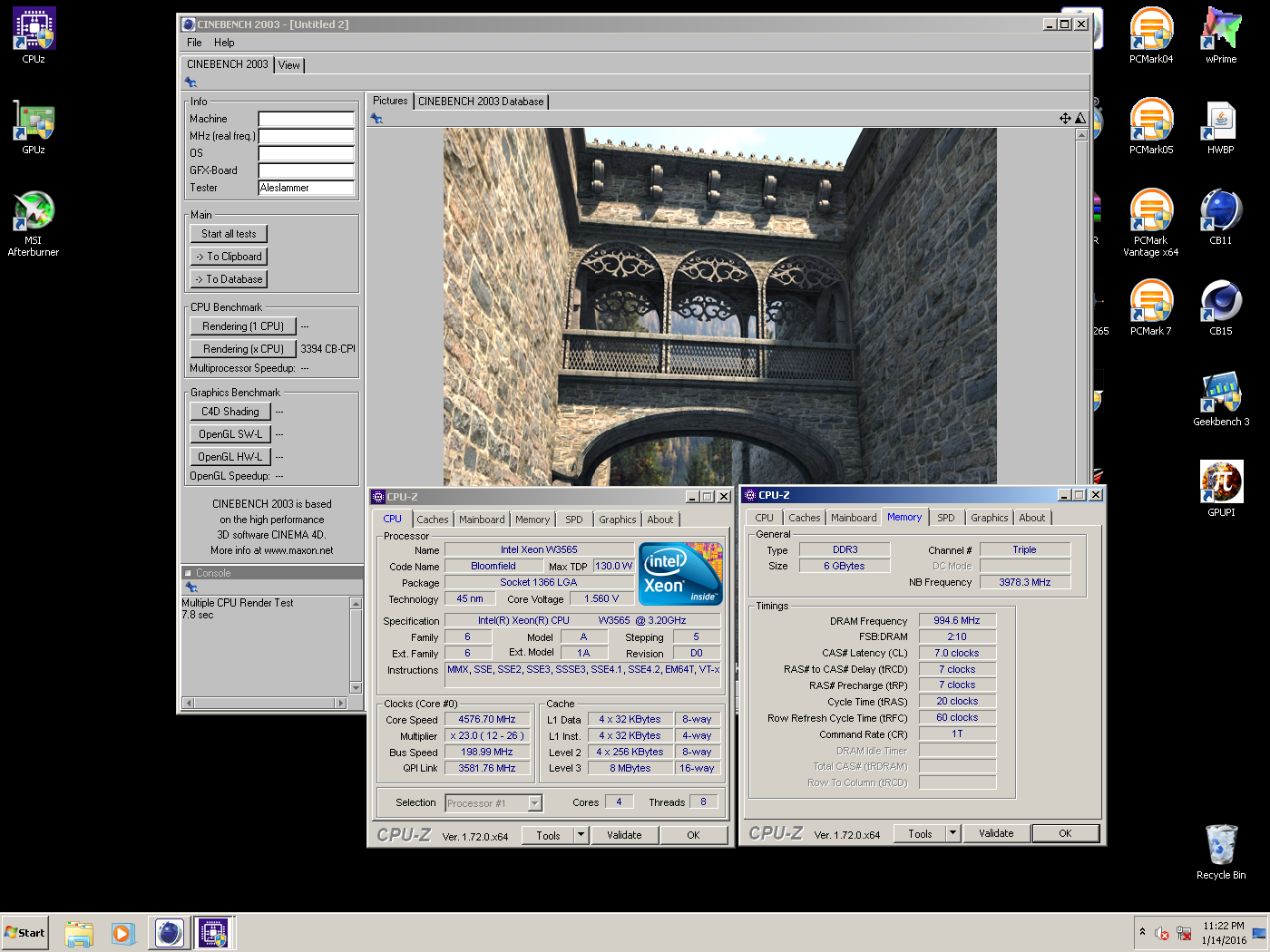1270x952 pixels.
Task: Open About tab in right CPU-Z window
Action: tap(1032, 518)
